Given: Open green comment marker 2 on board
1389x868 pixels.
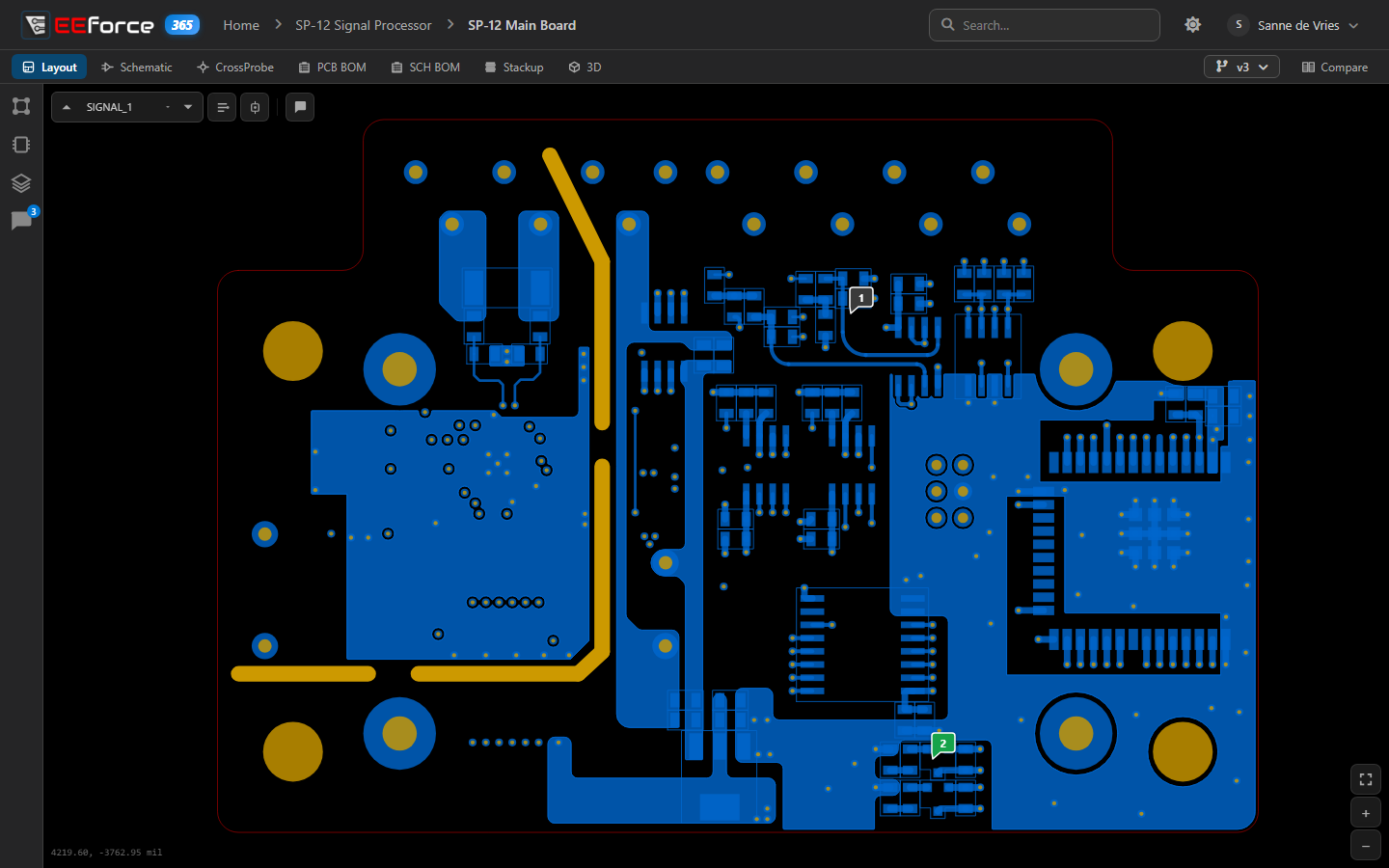Looking at the screenshot, I should click(943, 745).
